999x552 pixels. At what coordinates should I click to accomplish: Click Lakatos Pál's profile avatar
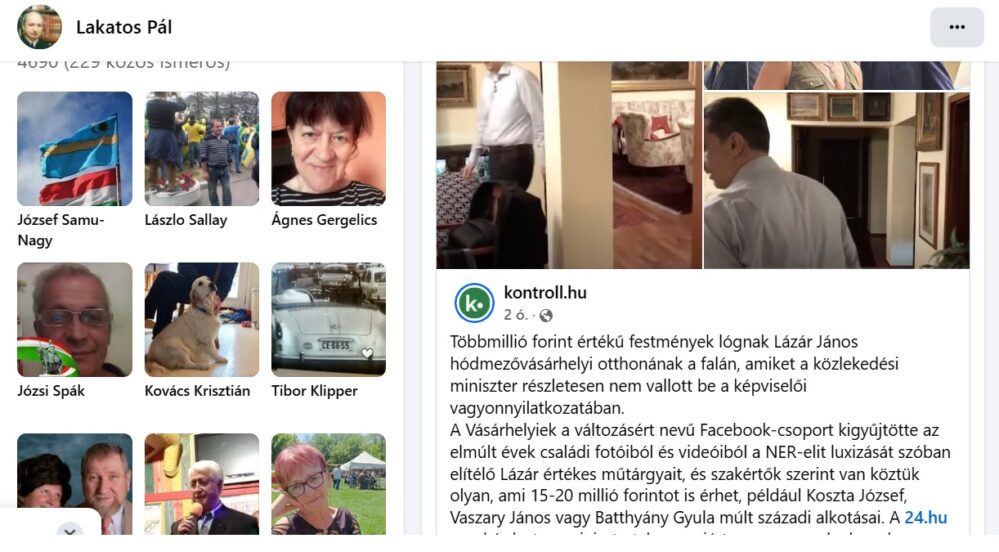click(x=40, y=27)
